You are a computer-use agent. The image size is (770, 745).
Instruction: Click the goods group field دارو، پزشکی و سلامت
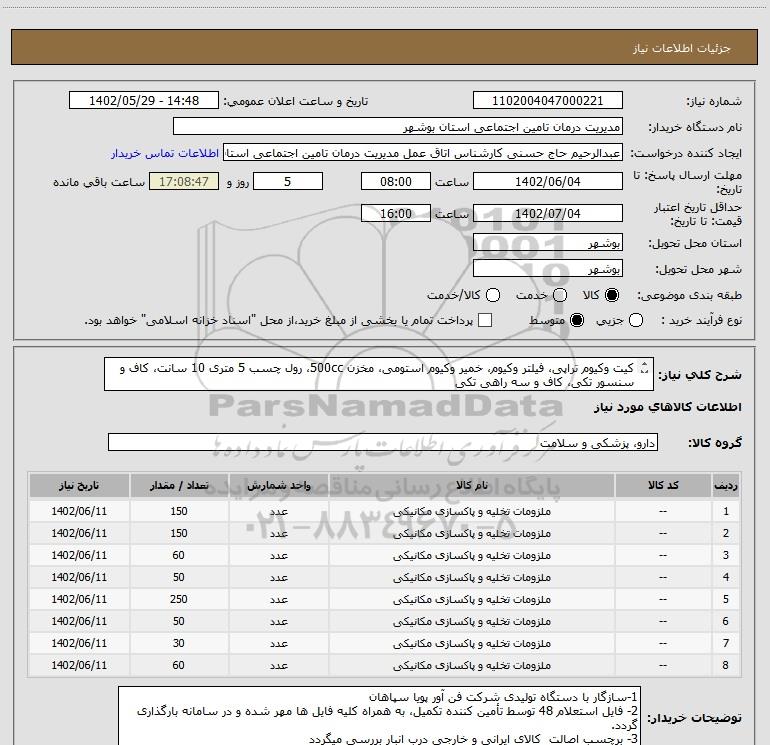tap(383, 442)
